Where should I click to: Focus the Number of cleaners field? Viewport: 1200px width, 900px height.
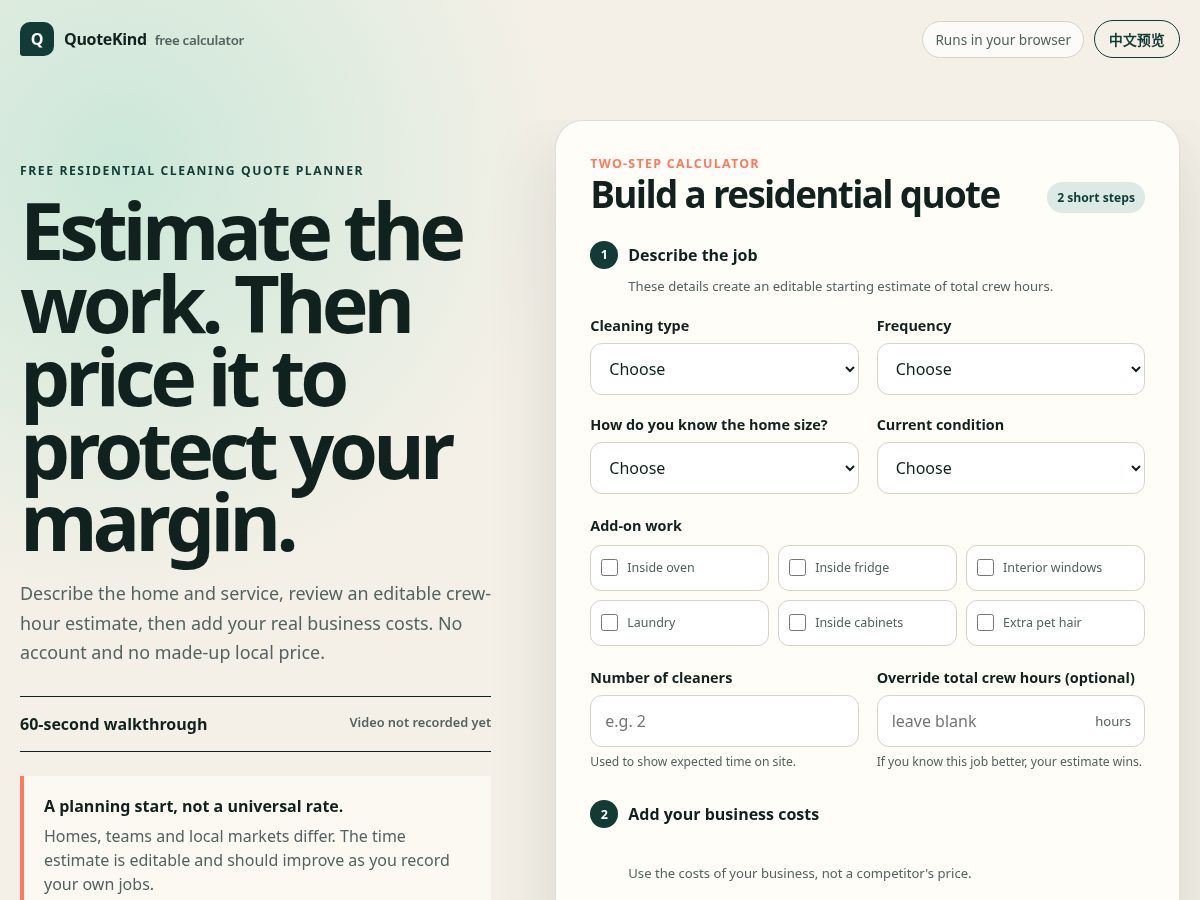(x=724, y=721)
